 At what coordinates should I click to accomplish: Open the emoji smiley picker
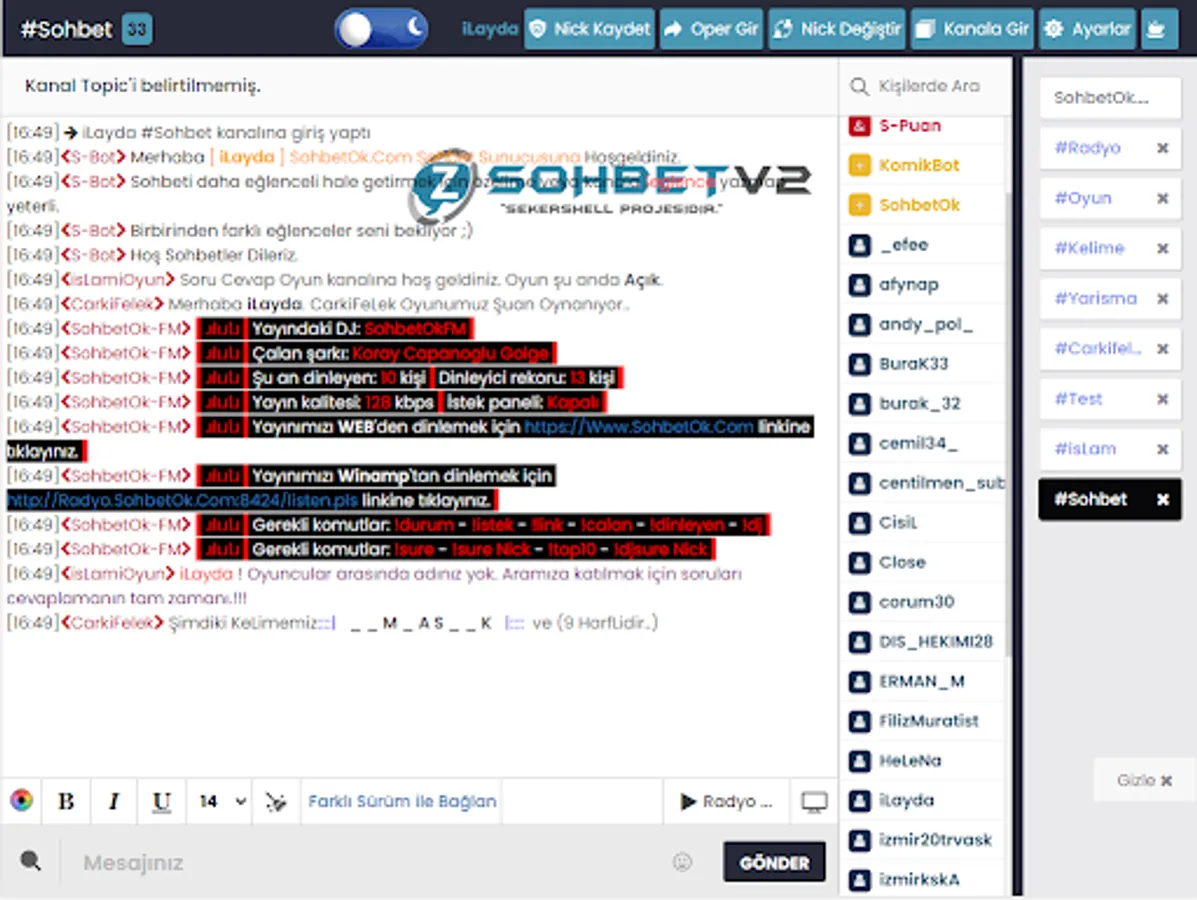click(x=682, y=862)
